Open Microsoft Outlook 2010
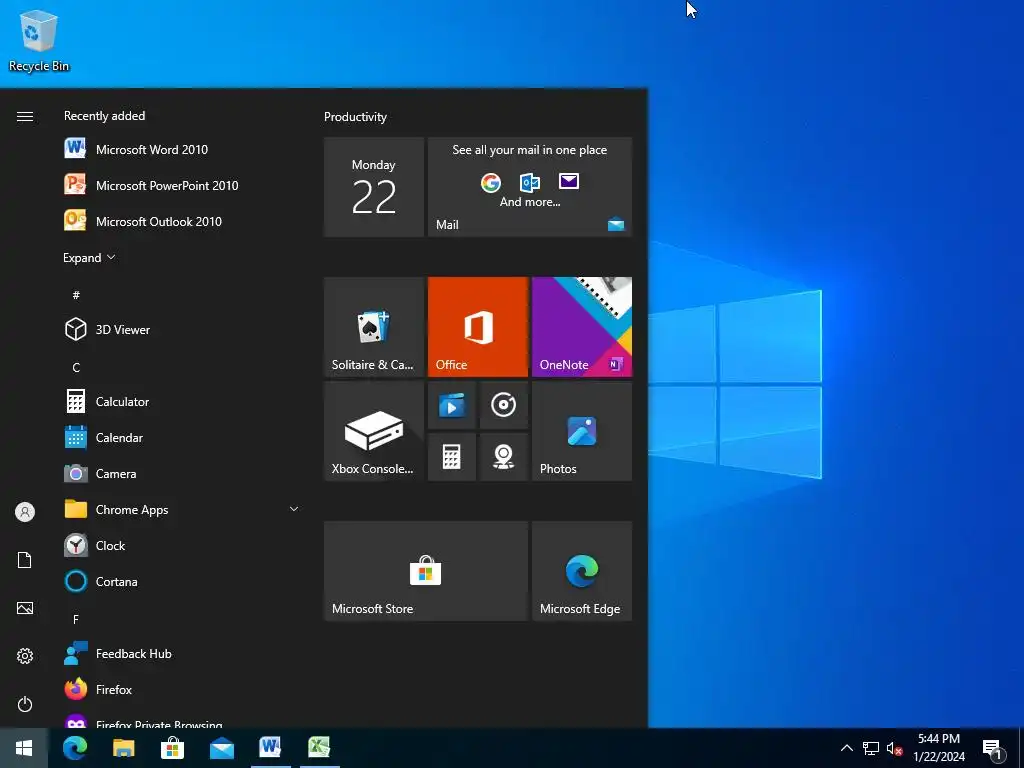Image resolution: width=1024 pixels, height=768 pixels. pyautogui.click(x=183, y=221)
